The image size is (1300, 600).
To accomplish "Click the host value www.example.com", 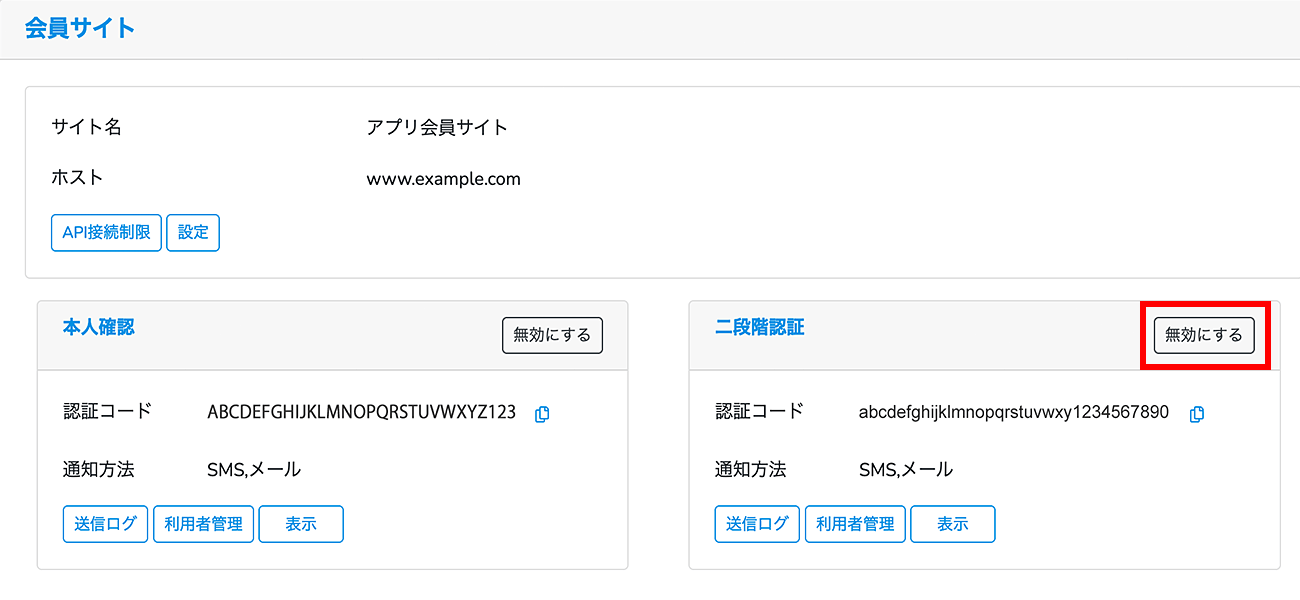I will pos(443,180).
